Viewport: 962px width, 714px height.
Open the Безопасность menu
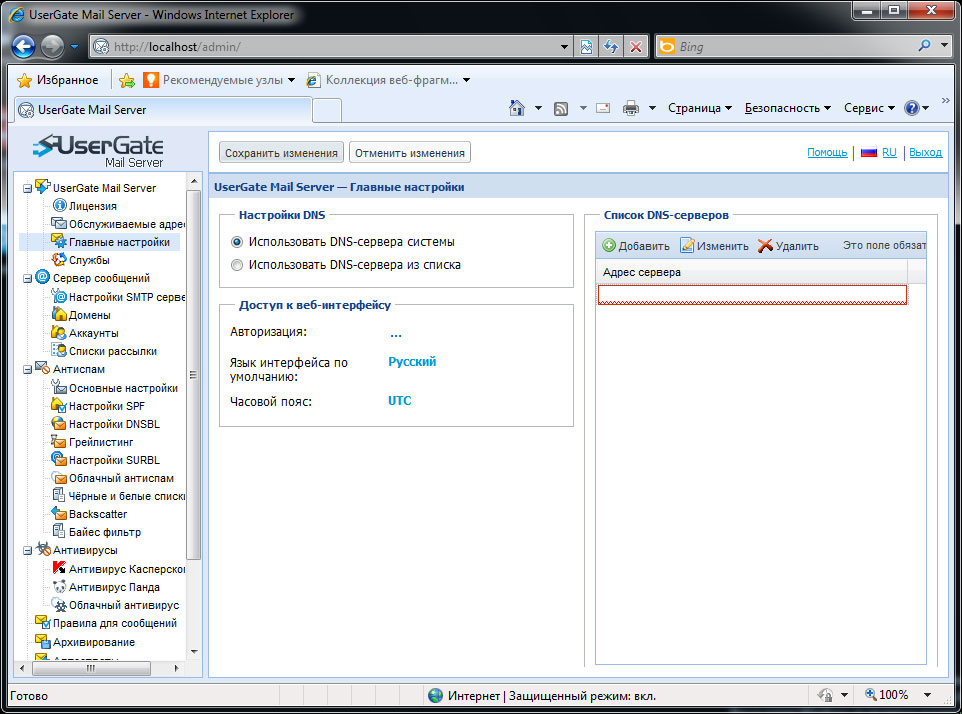788,108
